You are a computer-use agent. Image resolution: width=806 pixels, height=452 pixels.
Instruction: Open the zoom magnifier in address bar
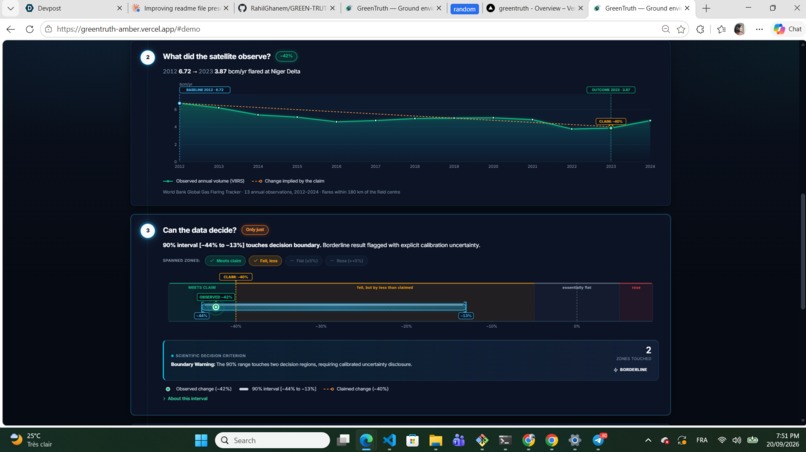(666, 29)
